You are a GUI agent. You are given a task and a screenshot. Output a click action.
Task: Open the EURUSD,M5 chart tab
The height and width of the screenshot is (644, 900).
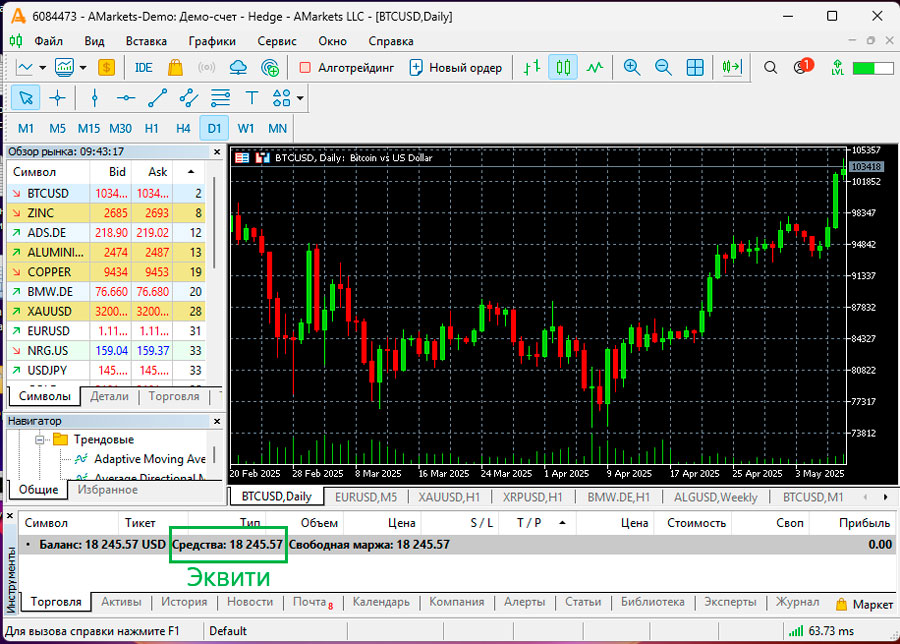366,497
